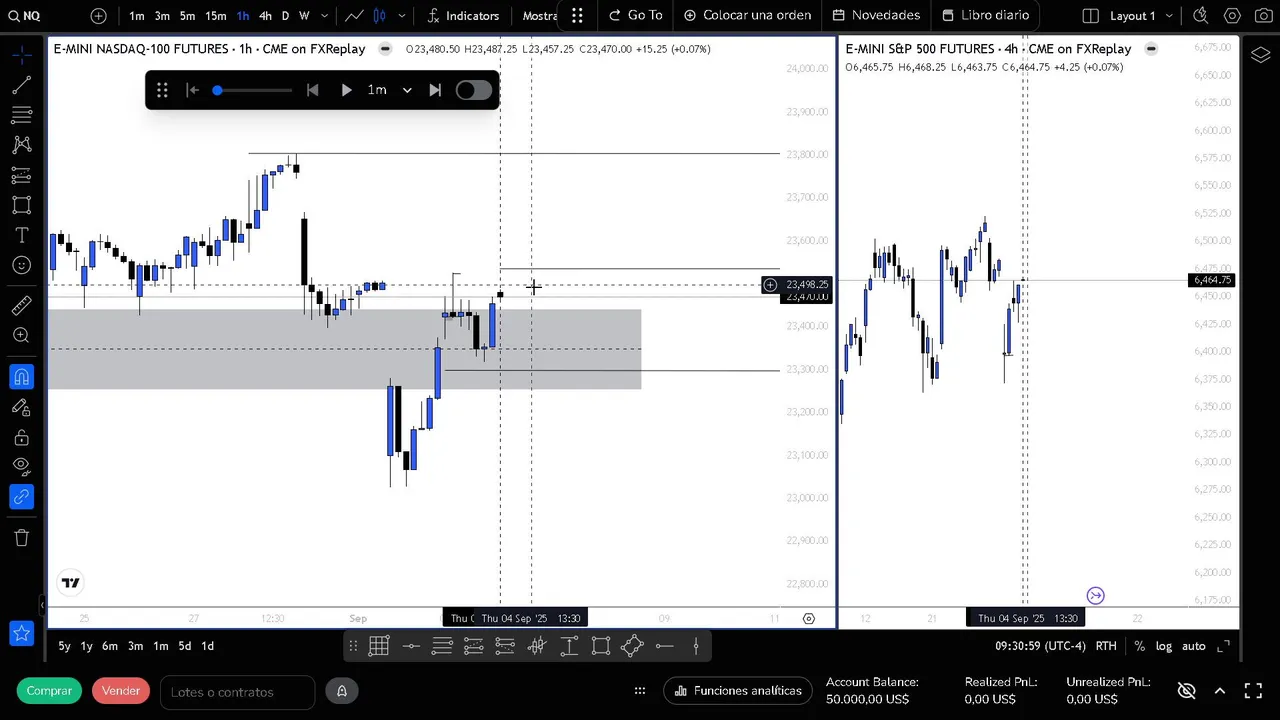The height and width of the screenshot is (720, 1280).
Task: Add a symbol to compare with plus icon
Action: point(98,15)
